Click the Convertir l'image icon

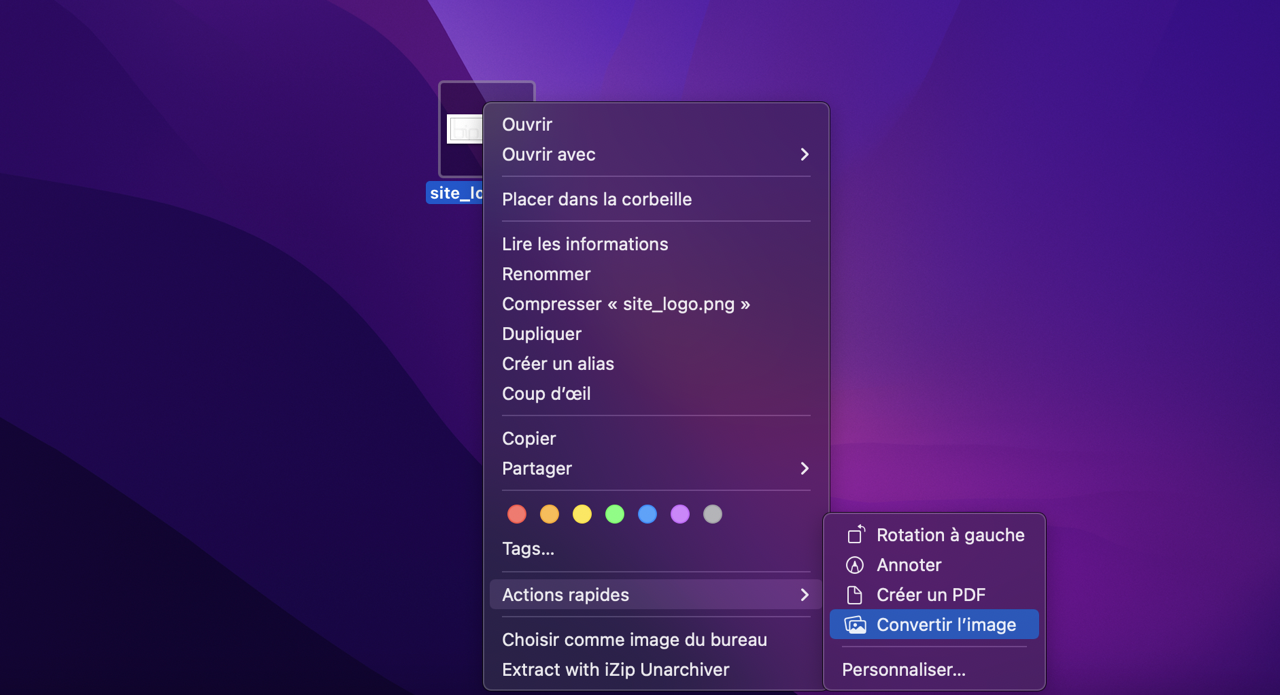pos(855,625)
